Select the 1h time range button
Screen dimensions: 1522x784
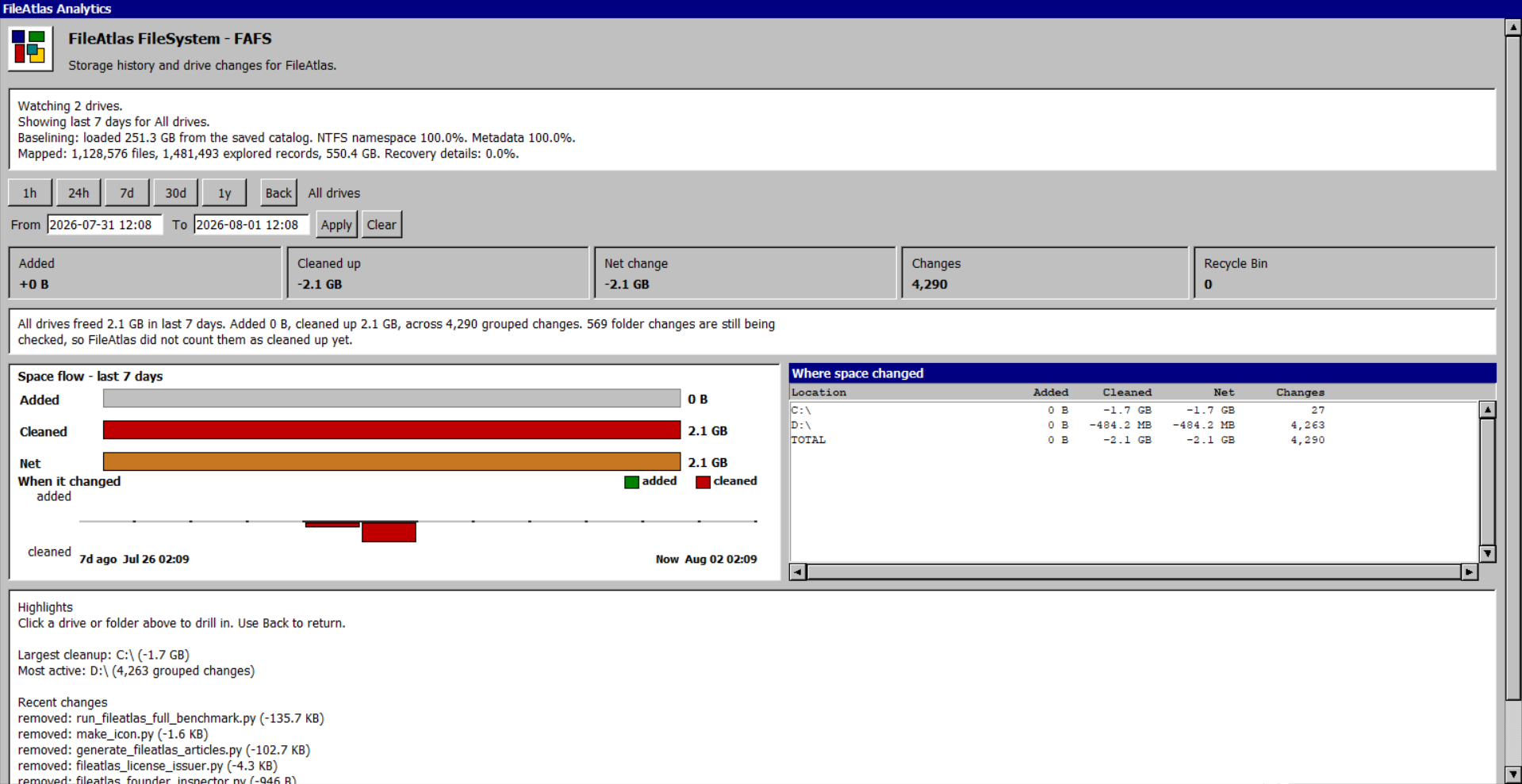click(x=30, y=193)
